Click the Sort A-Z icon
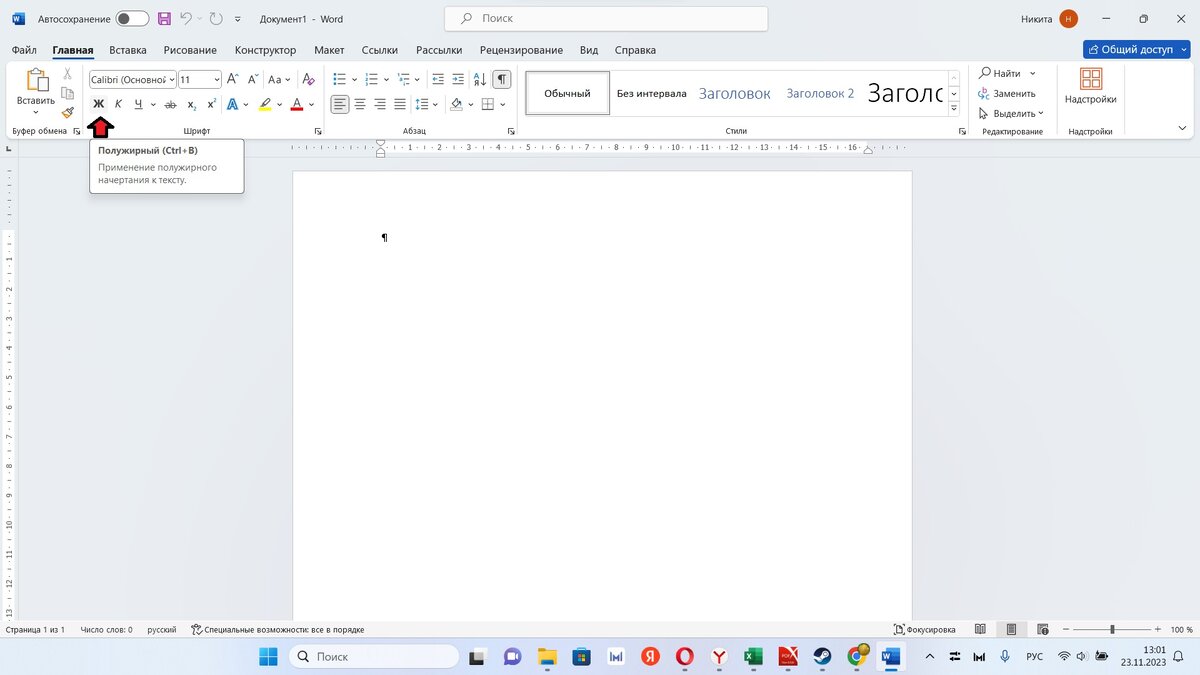The width and height of the screenshot is (1200, 675). (x=480, y=79)
